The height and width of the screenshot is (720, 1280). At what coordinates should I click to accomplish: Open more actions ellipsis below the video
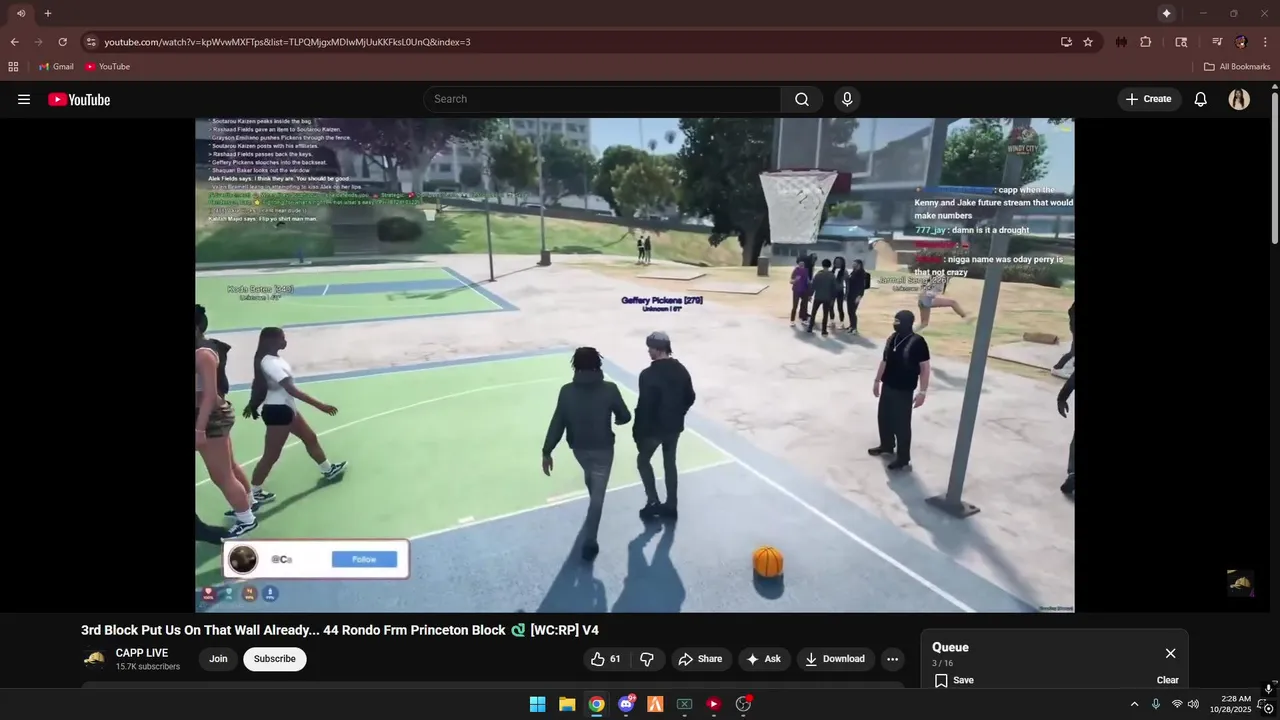point(893,659)
